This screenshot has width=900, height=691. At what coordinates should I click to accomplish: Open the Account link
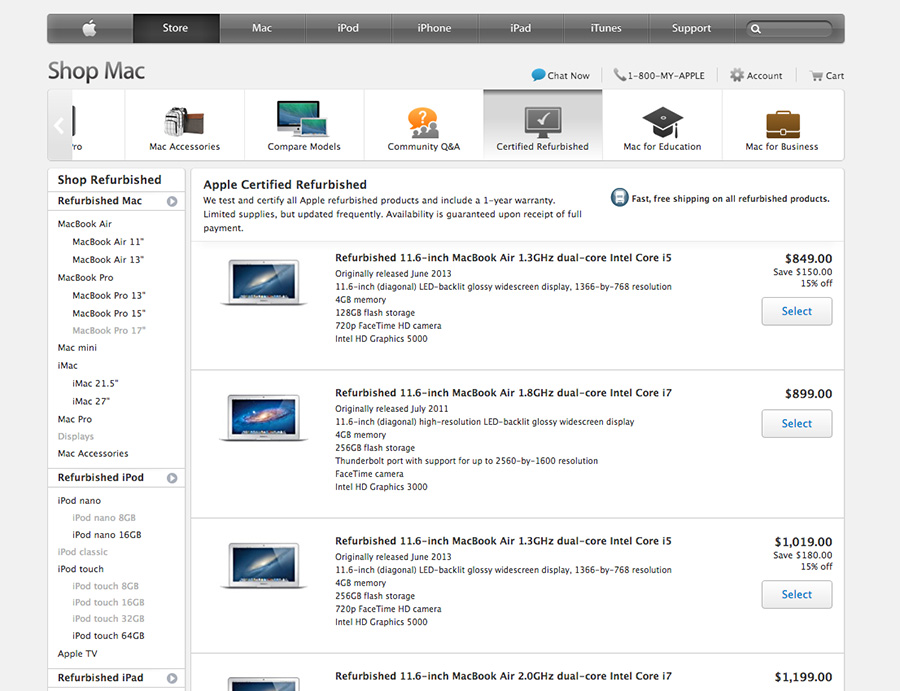[x=764, y=76]
